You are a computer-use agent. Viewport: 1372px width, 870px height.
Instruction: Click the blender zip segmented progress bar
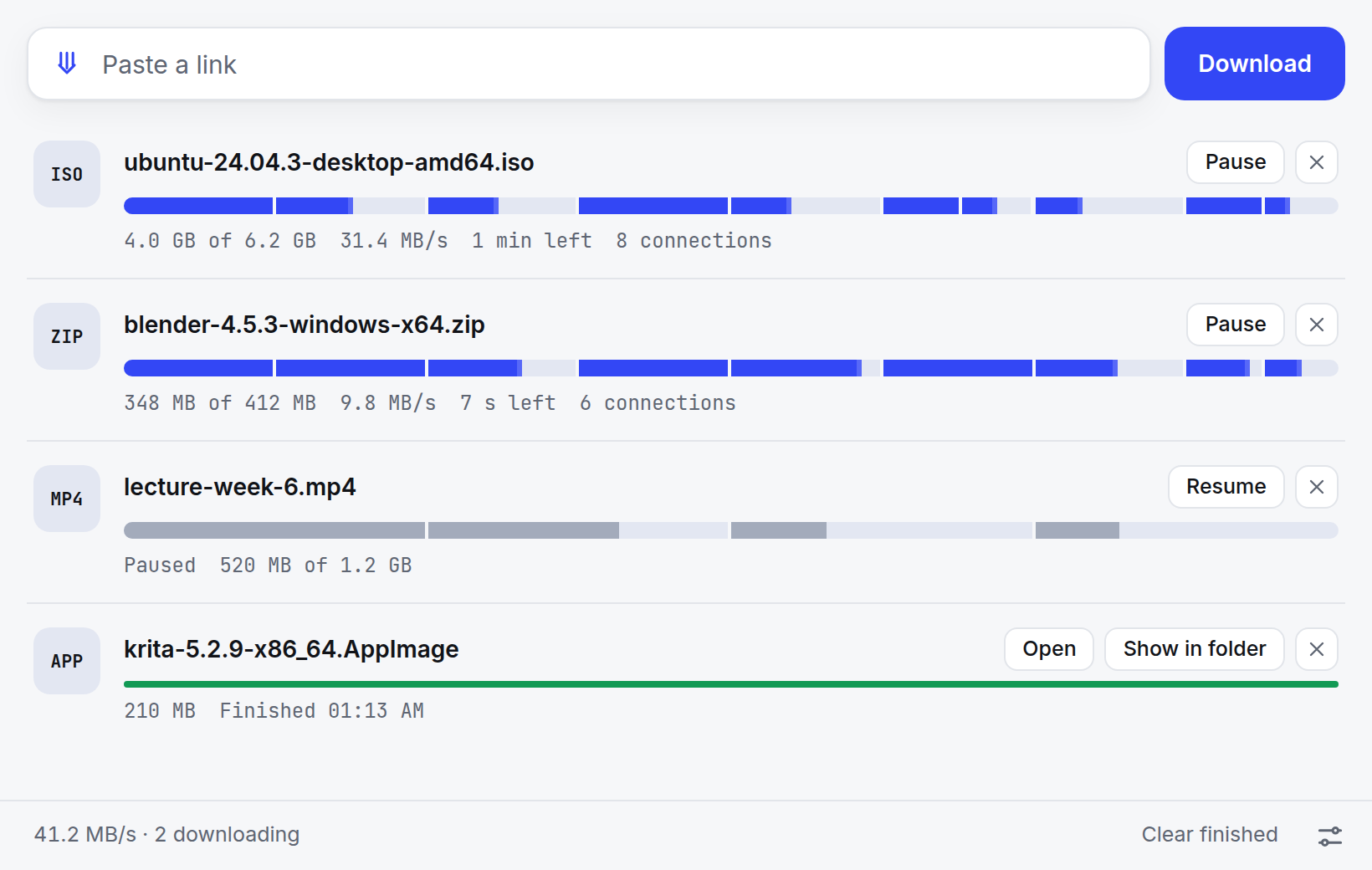tap(731, 368)
